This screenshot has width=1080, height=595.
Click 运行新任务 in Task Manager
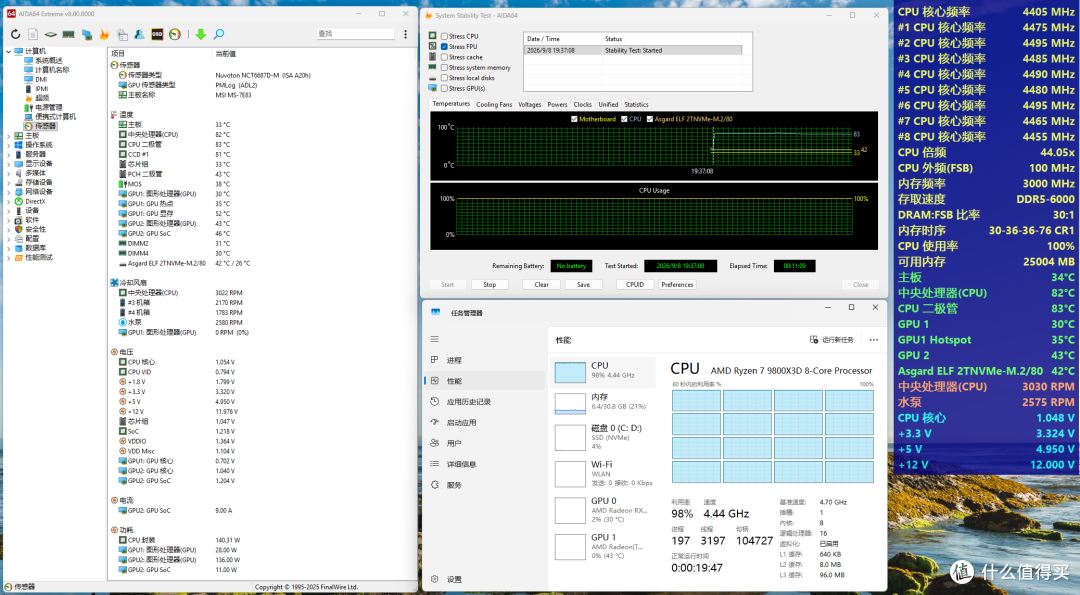coord(832,340)
